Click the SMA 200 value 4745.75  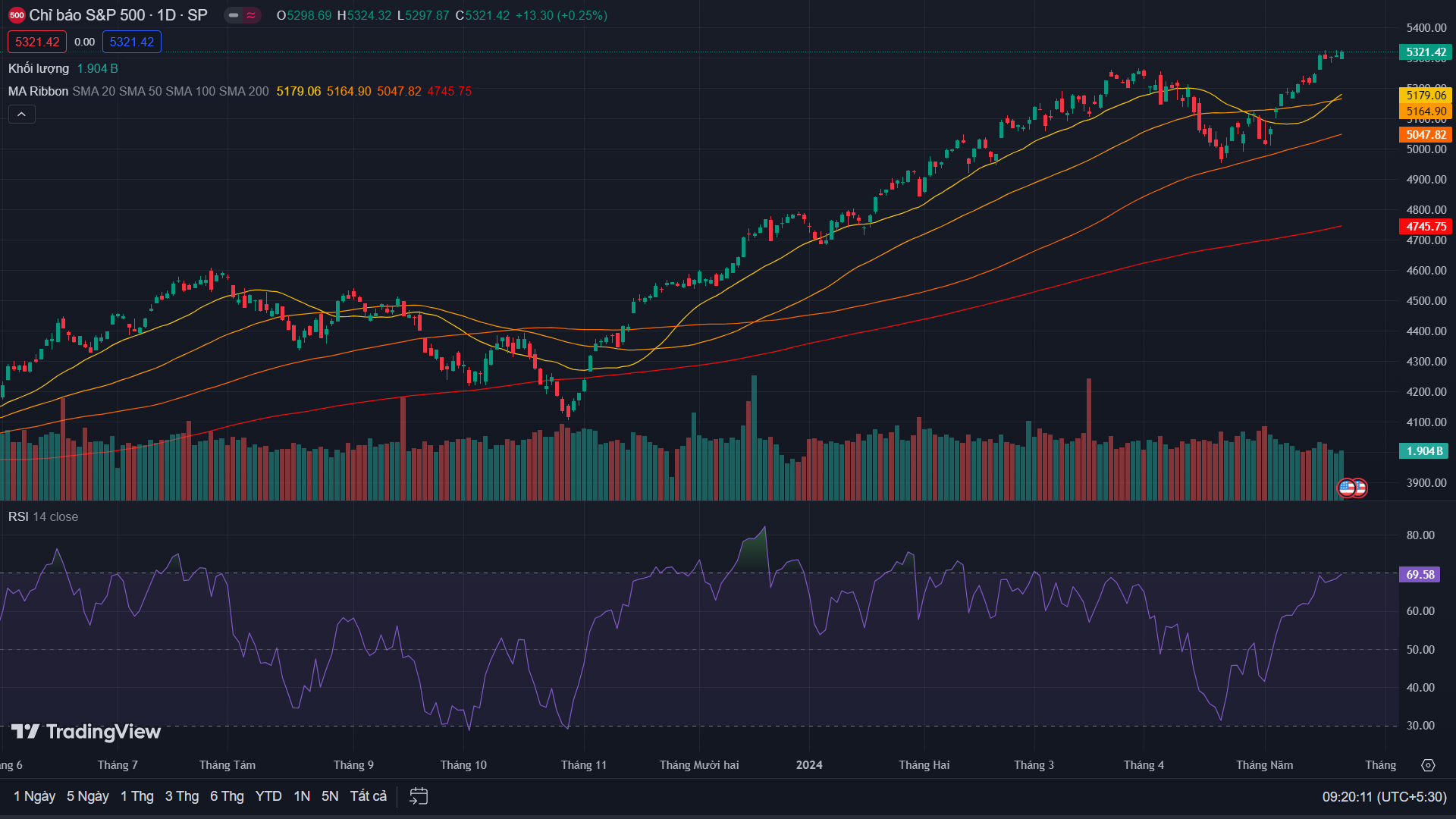pyautogui.click(x=449, y=91)
